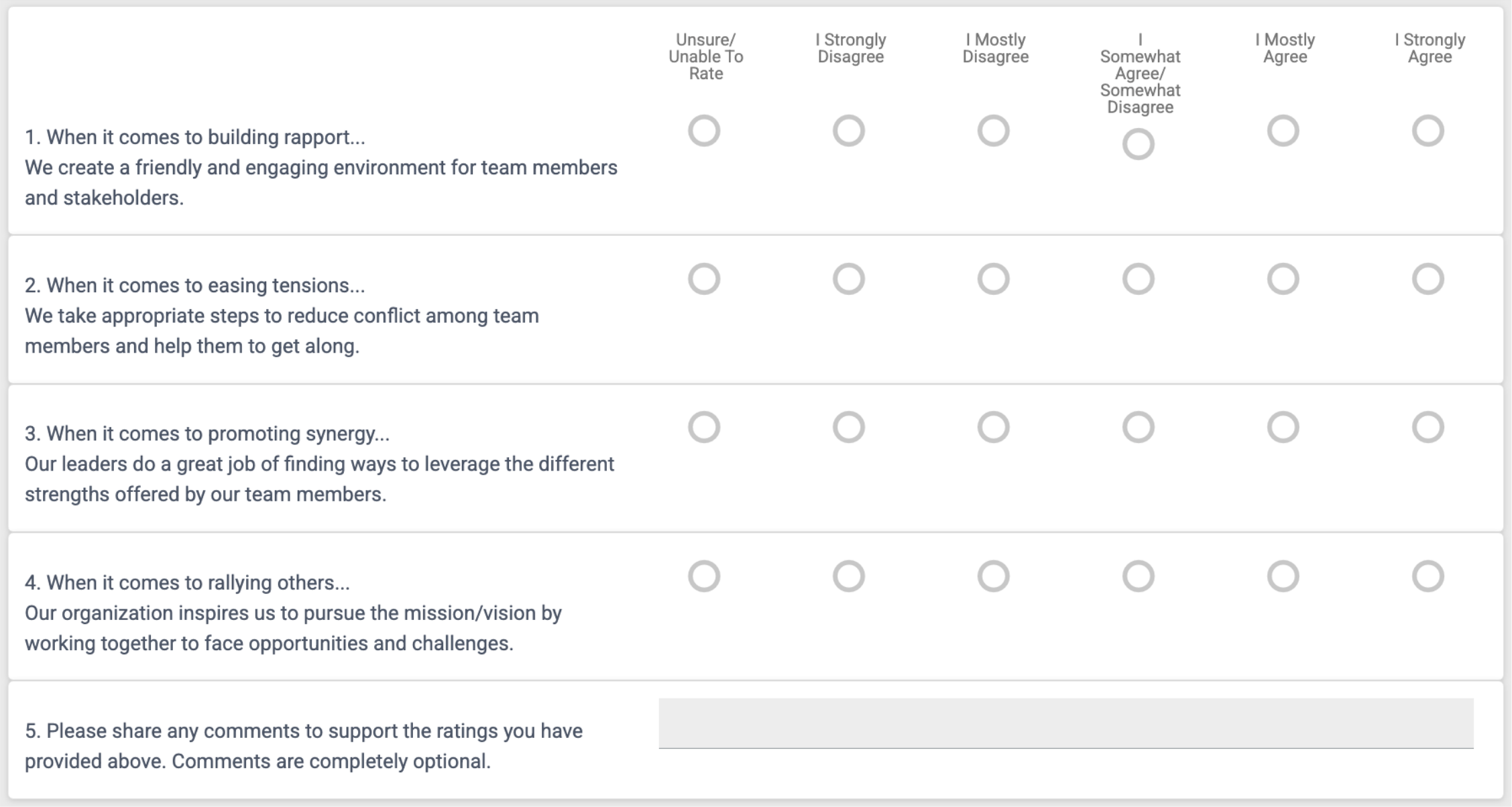Select Strongly Disagree for building rapport question

849,131
